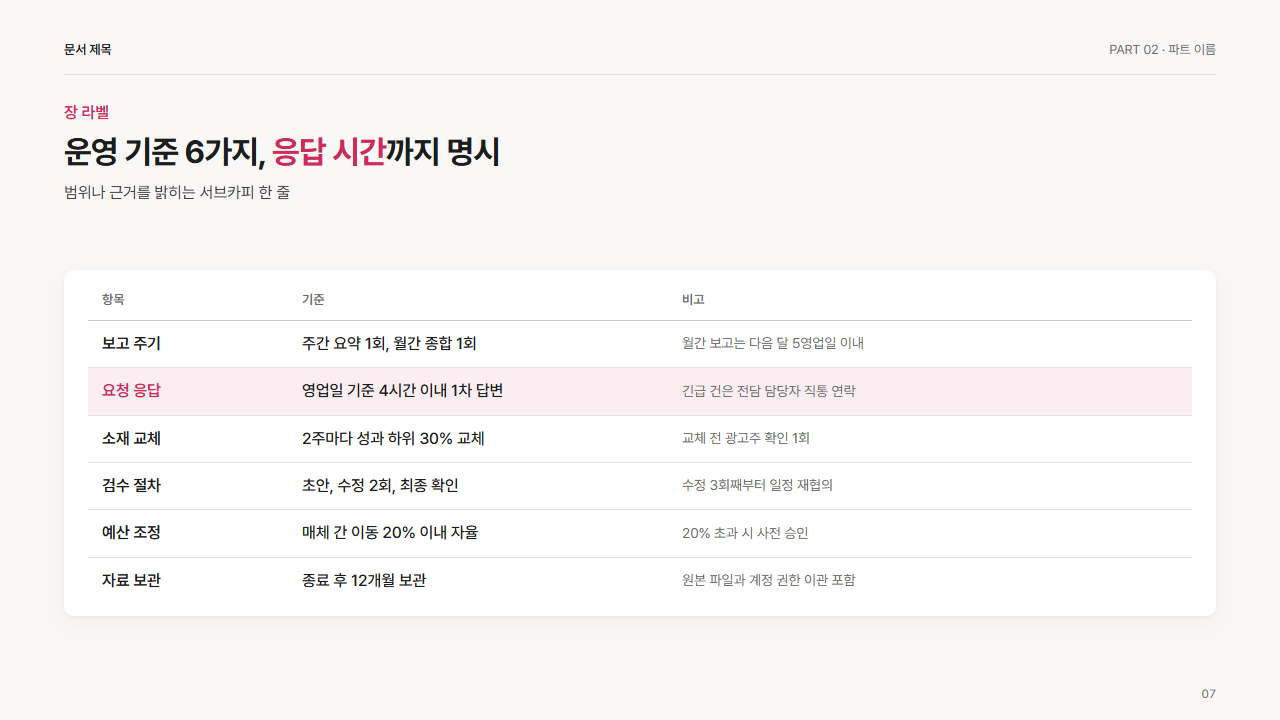Viewport: 1280px width, 720px height.
Task: Click the '문서 제목' header text
Action: 88,49
